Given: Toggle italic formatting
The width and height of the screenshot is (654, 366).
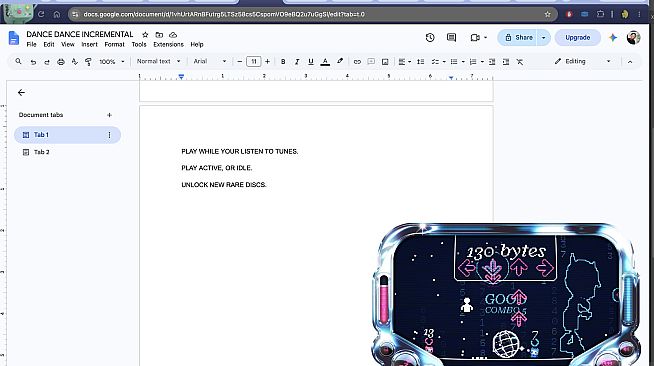Looking at the screenshot, I should 297,62.
